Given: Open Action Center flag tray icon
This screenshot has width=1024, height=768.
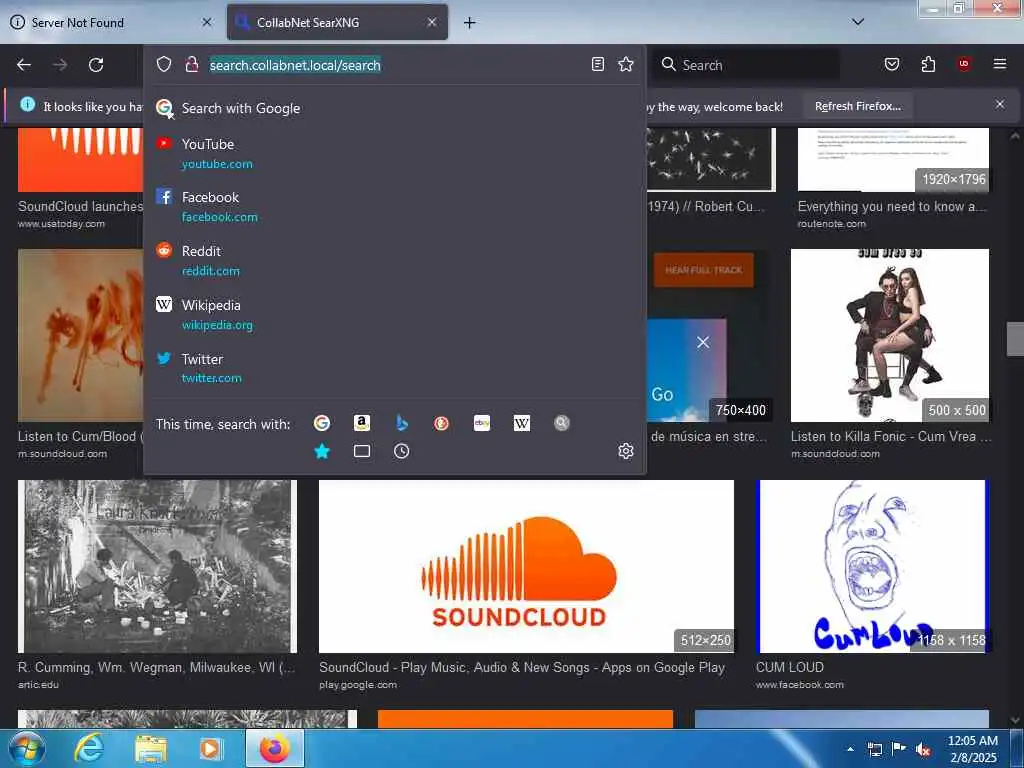Looking at the screenshot, I should [899, 749].
